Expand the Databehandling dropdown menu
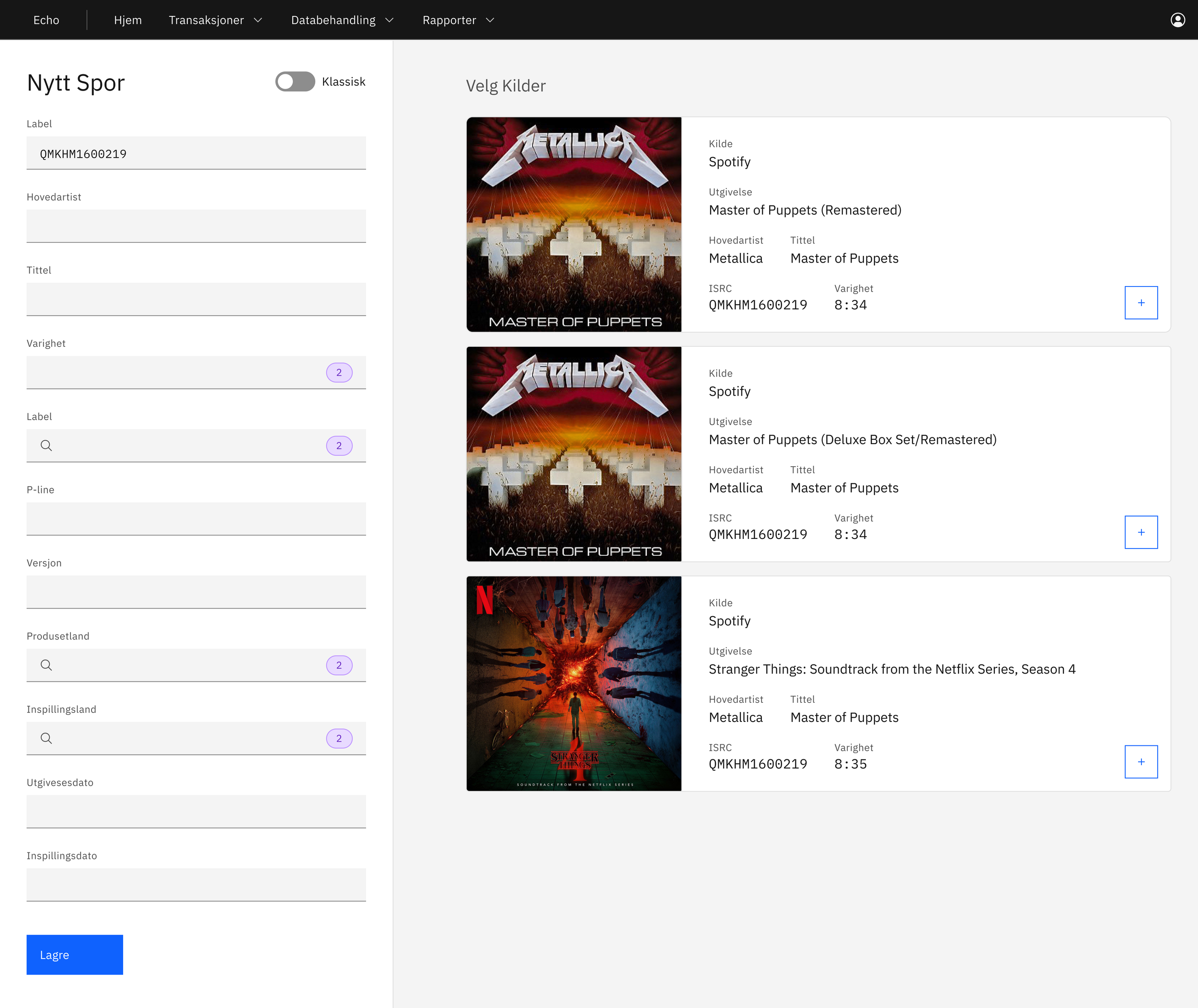Viewport: 1198px width, 1008px height. tap(342, 20)
